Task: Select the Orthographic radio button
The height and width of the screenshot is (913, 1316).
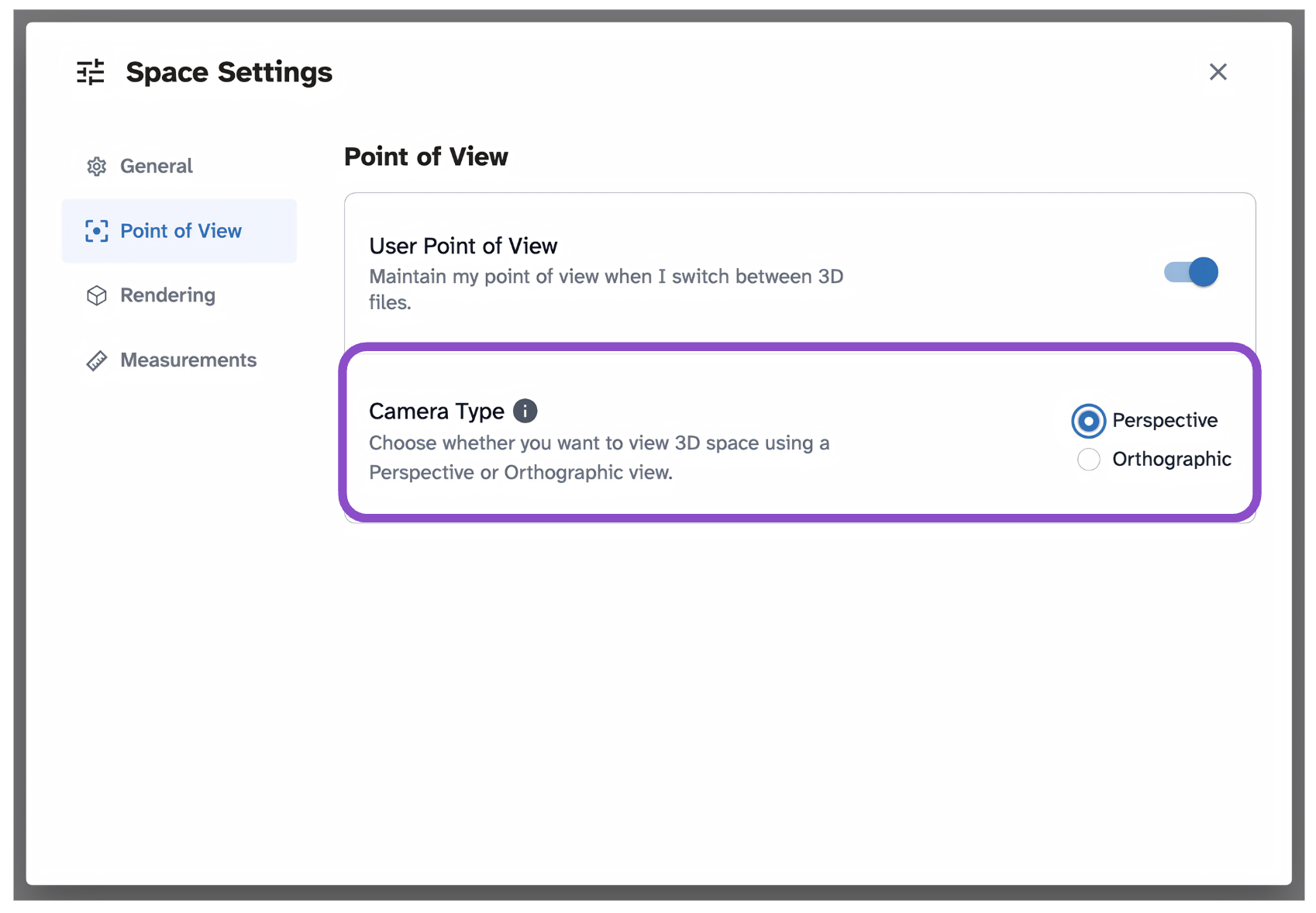Action: [1089, 460]
